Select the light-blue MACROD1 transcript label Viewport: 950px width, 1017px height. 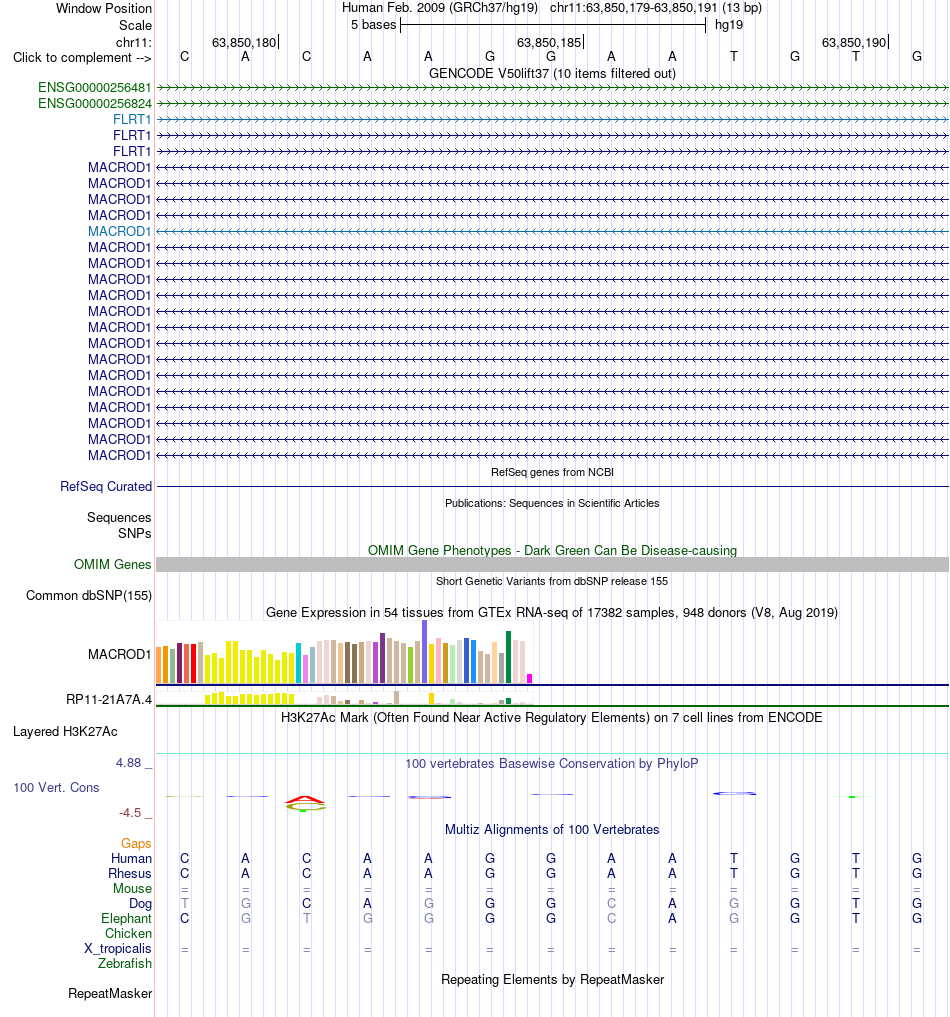pos(119,232)
